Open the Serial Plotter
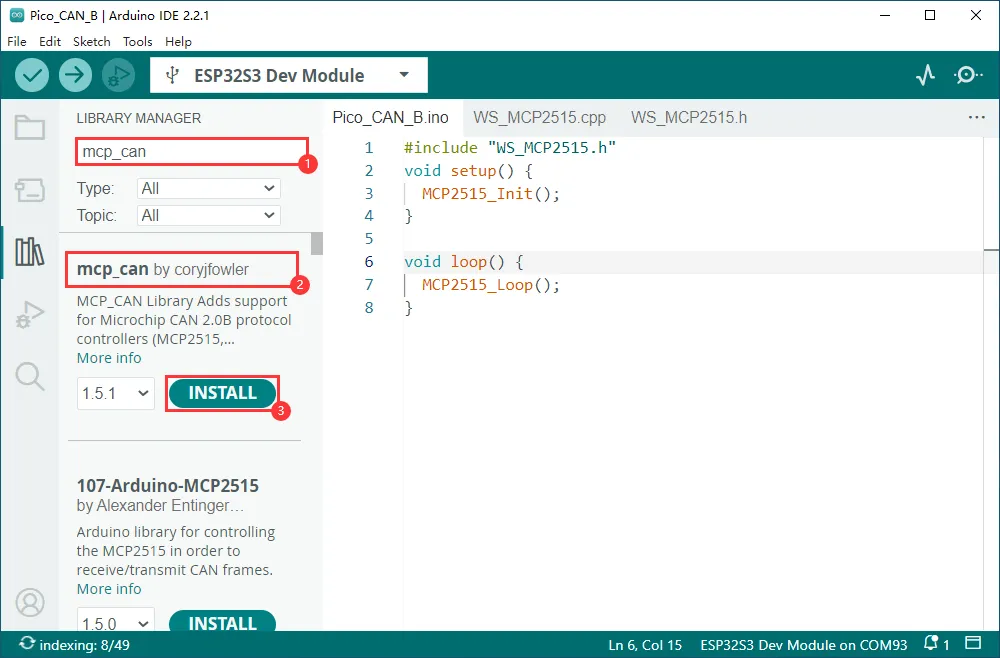This screenshot has height=658, width=1000. coord(925,75)
